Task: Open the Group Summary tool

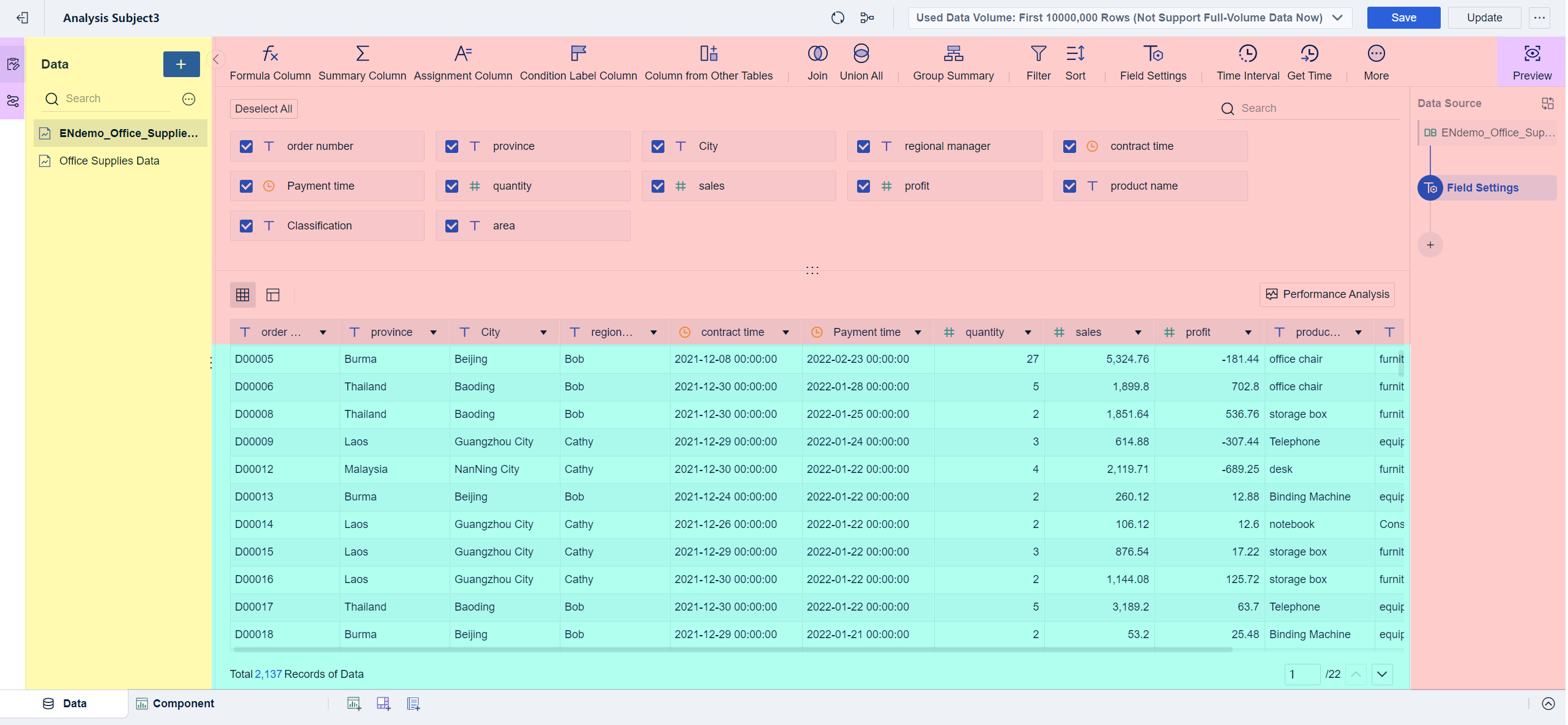Action: point(953,61)
